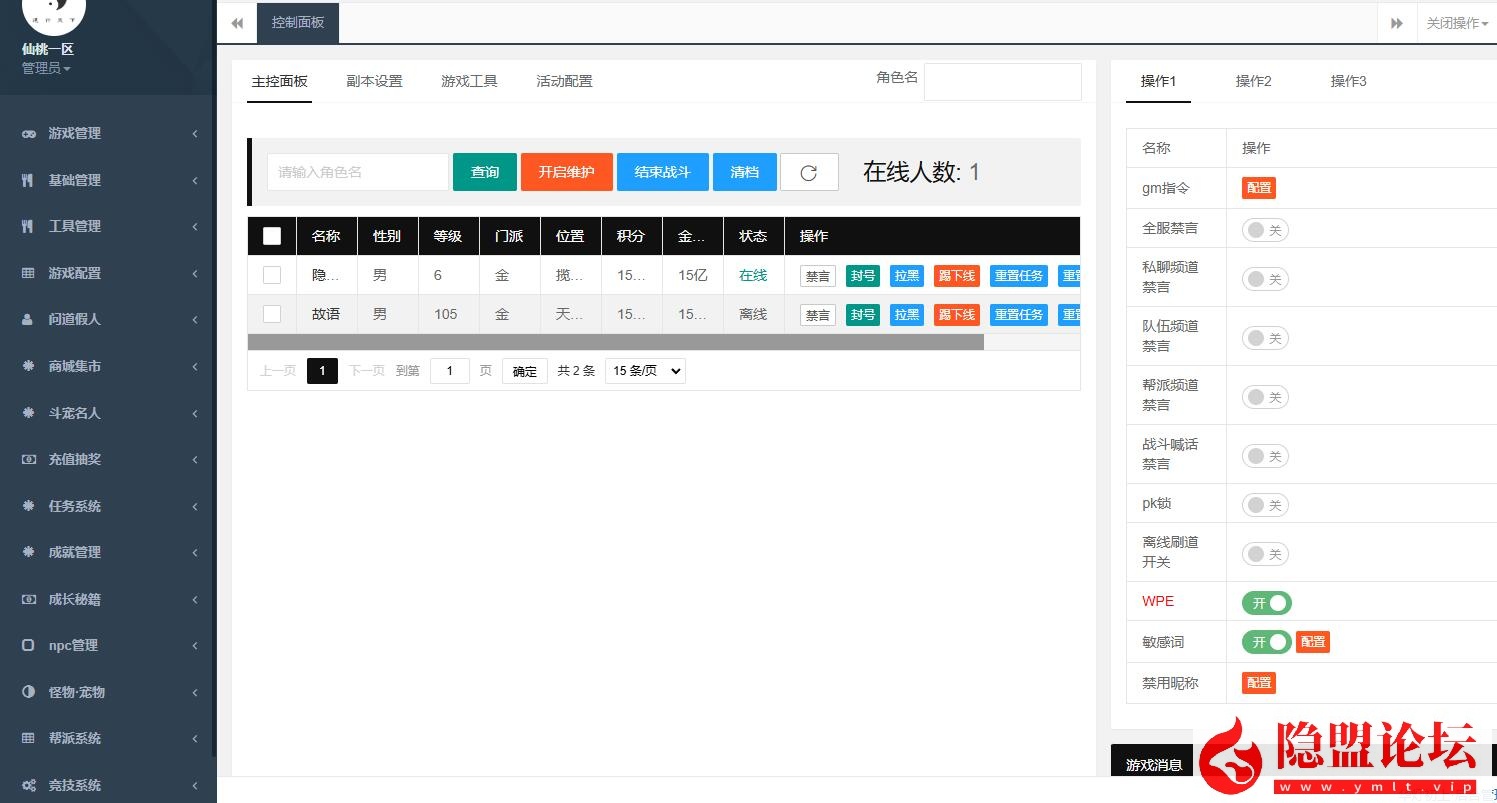The width and height of the screenshot is (1497, 803).
Task: Click the 配置 button for gm指令
Action: [1259, 188]
